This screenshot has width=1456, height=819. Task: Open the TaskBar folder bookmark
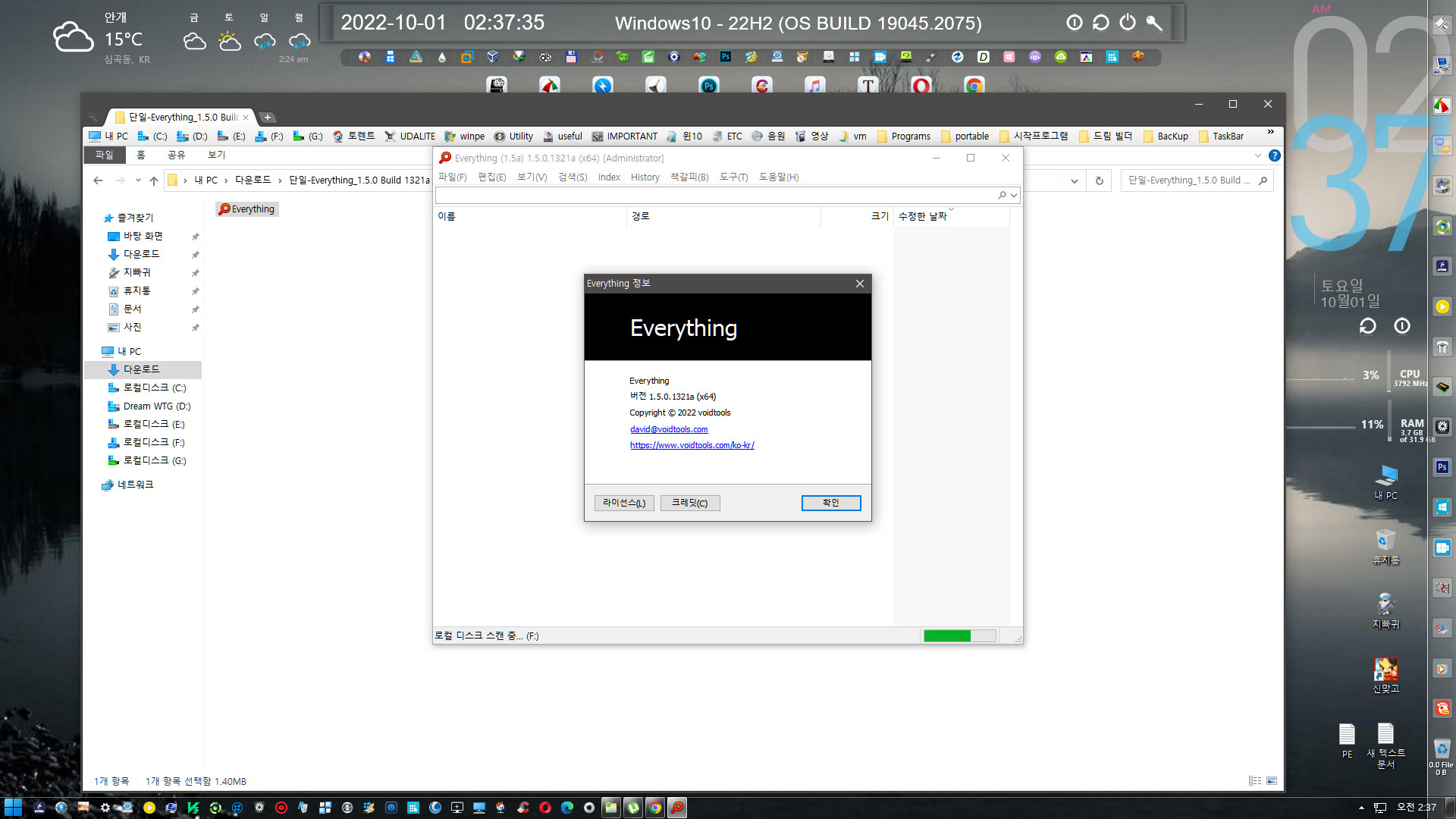[x=1221, y=136]
